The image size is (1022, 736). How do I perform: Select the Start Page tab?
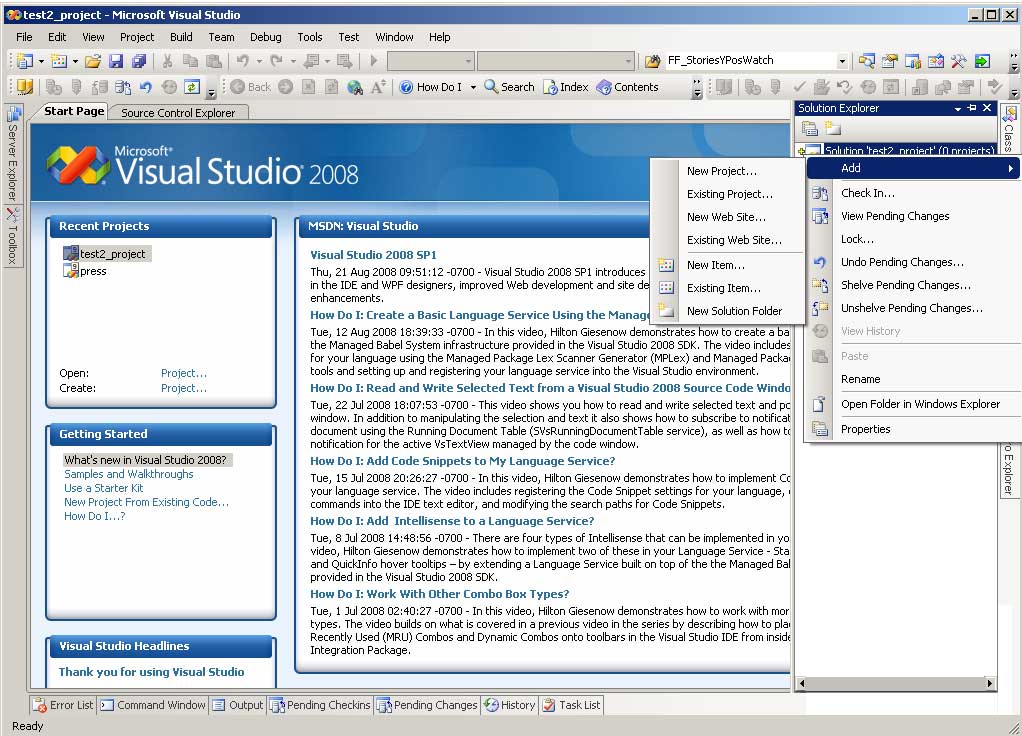[x=74, y=111]
